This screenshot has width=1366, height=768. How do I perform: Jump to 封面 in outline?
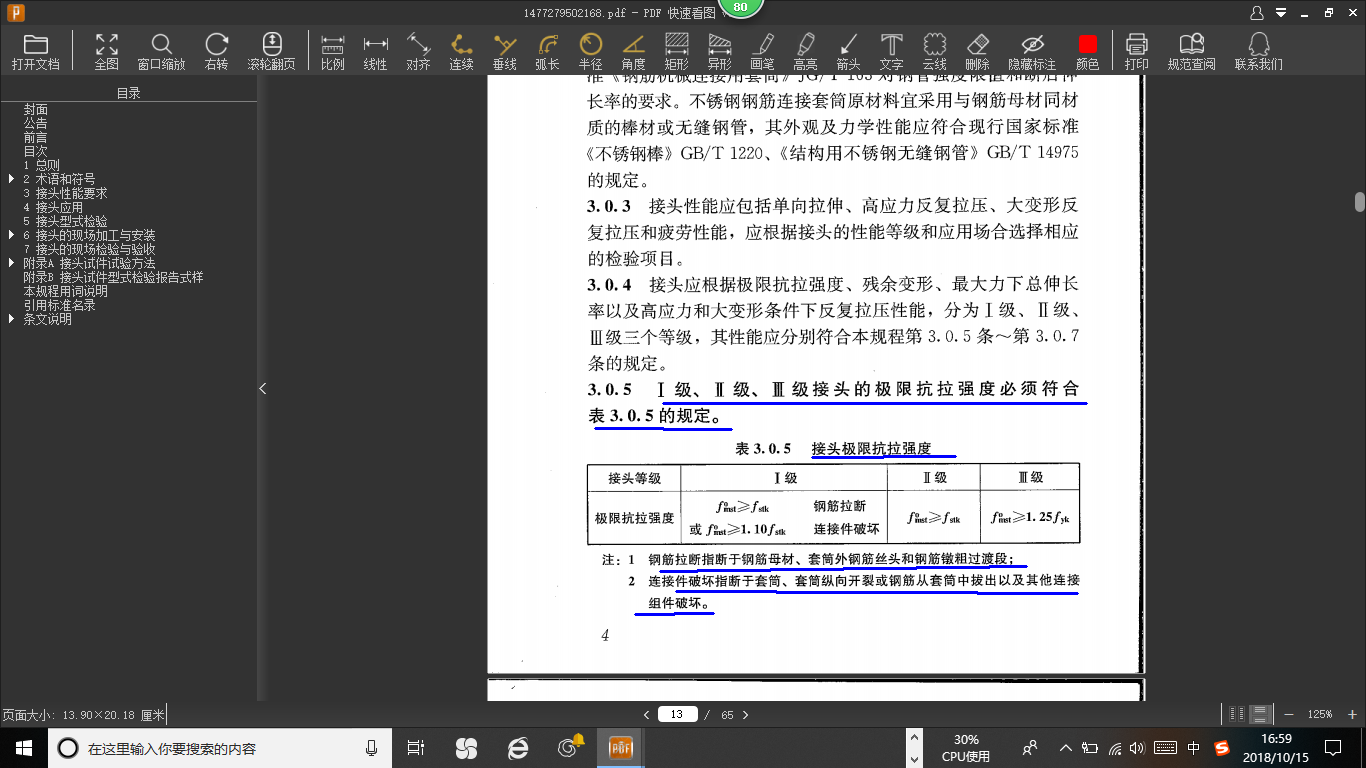36,109
